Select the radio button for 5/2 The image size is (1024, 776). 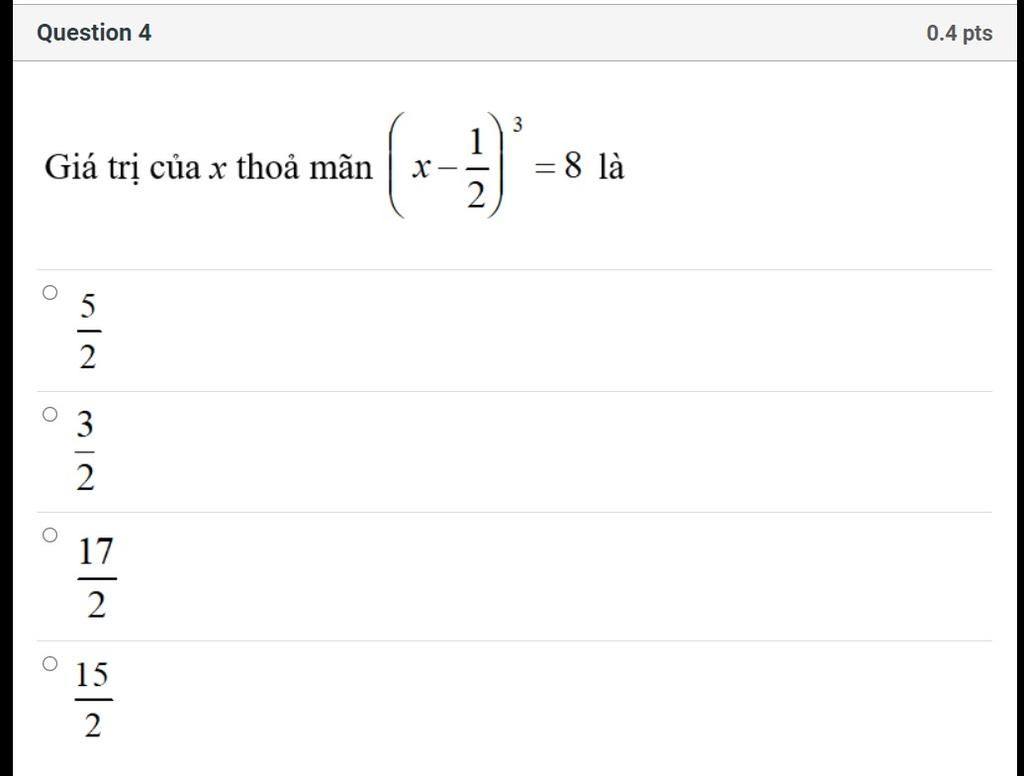tap(50, 293)
